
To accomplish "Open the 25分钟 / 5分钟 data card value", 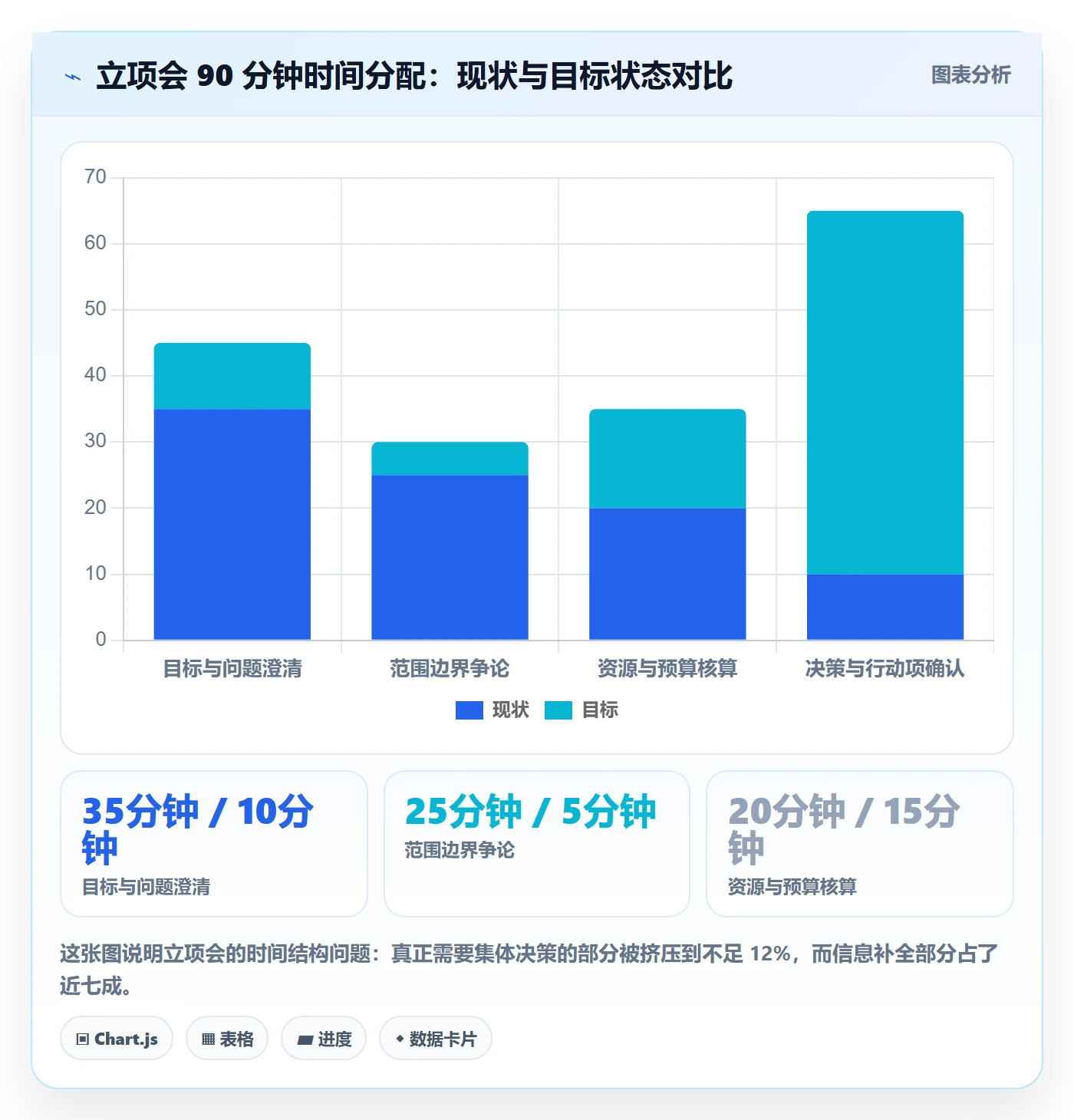I will coord(530,812).
